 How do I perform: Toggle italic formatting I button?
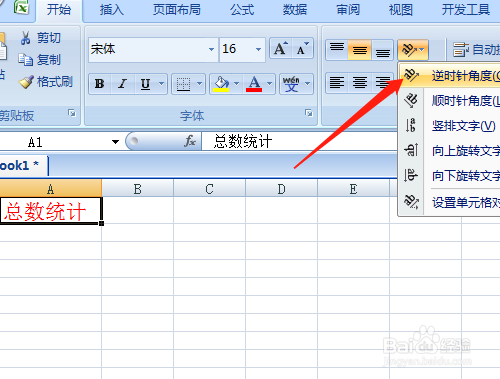pos(123,83)
